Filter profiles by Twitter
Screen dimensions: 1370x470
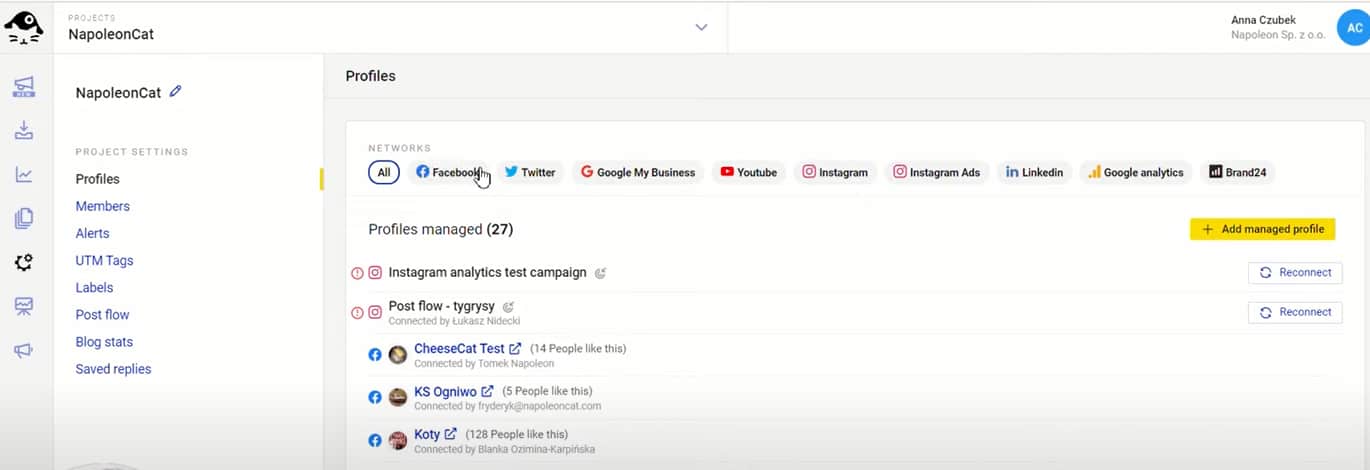click(530, 172)
